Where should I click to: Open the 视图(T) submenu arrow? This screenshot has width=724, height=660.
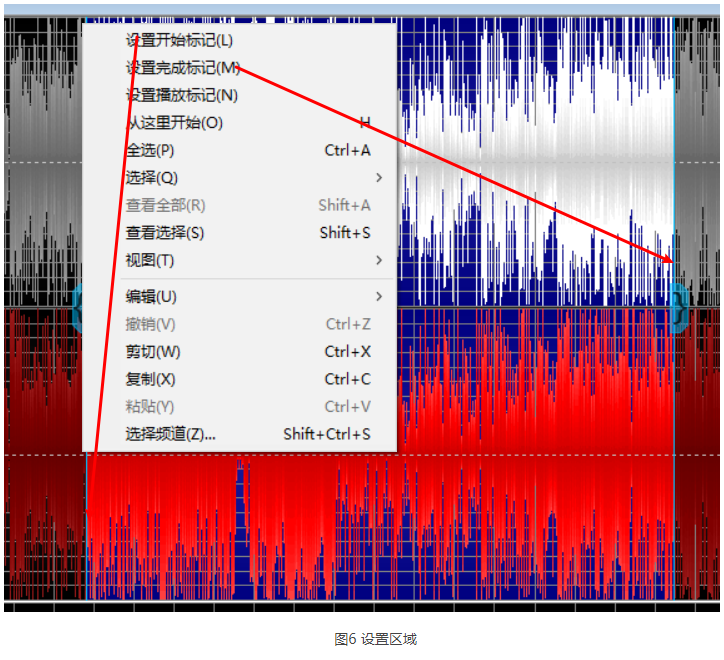[379, 261]
